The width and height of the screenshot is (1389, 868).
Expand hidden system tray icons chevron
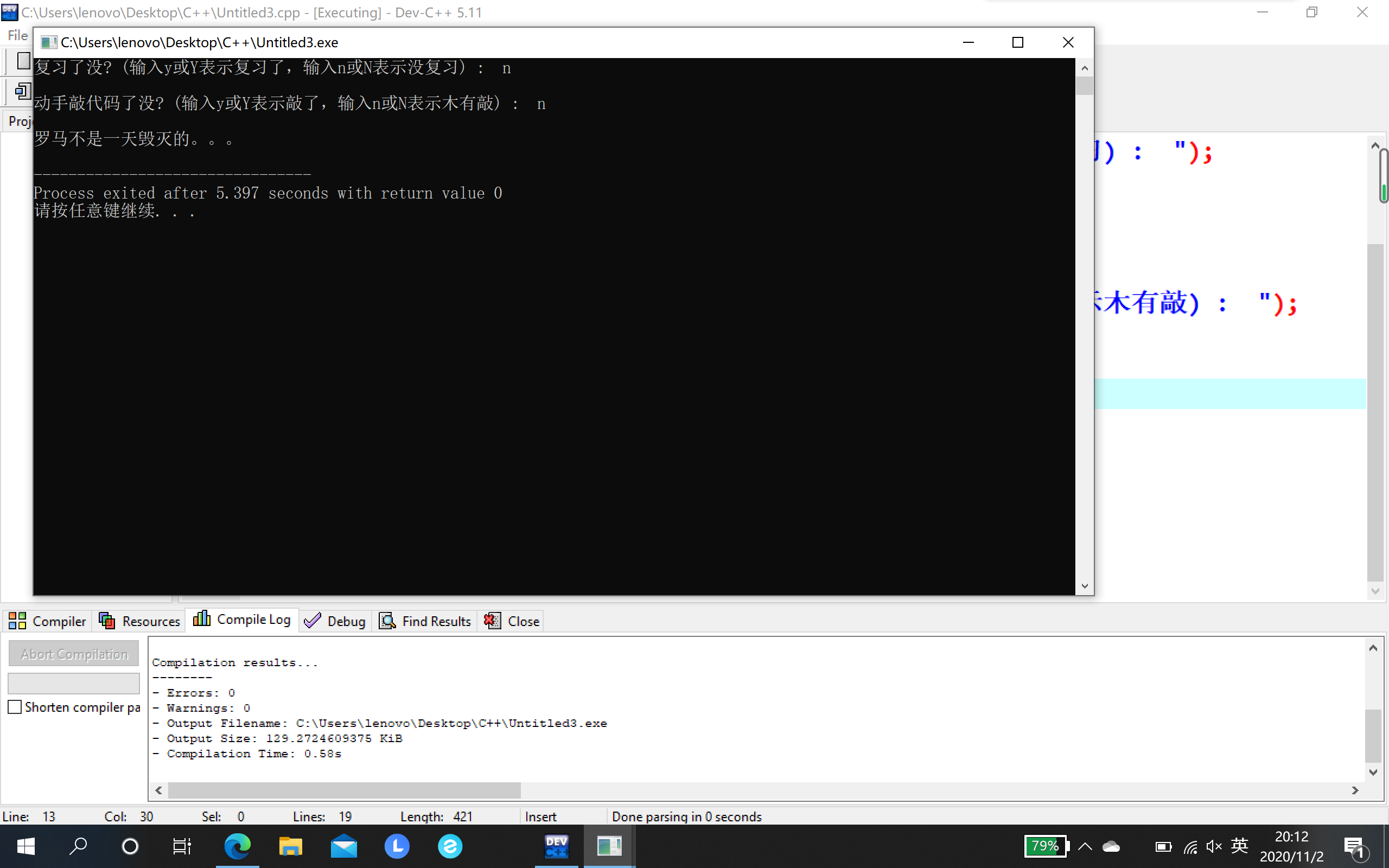click(1085, 846)
